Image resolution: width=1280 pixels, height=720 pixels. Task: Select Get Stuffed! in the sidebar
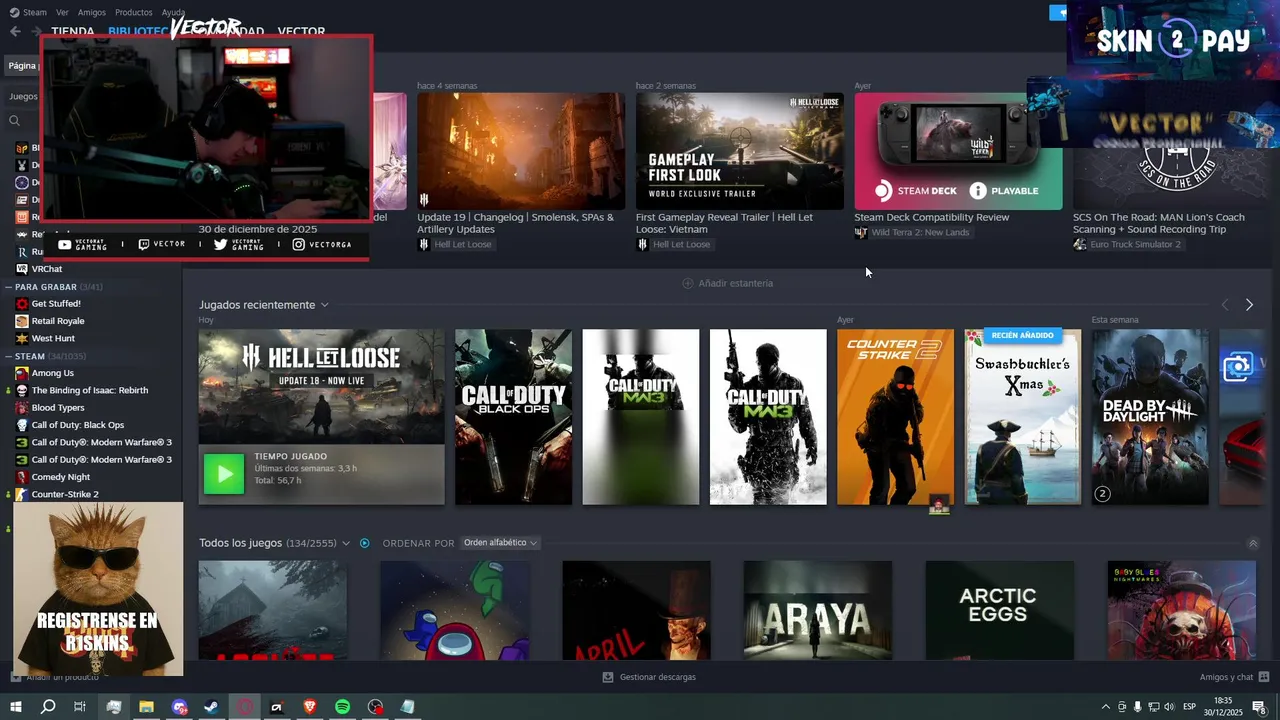pyautogui.click(x=56, y=303)
